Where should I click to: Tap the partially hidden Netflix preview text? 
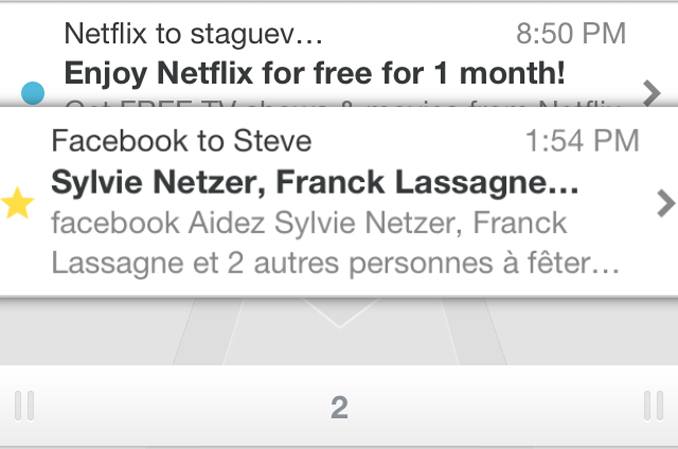pos(342,103)
